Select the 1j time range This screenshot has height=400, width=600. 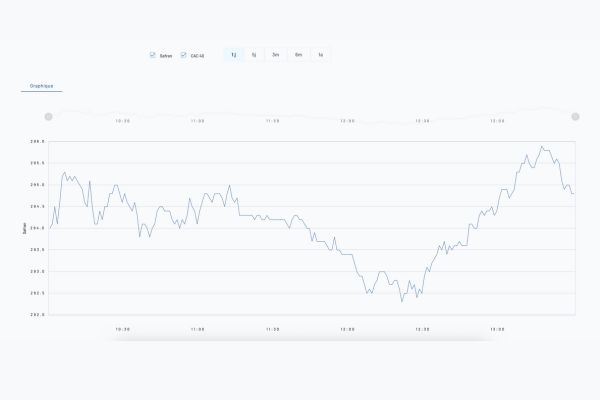(x=233, y=55)
